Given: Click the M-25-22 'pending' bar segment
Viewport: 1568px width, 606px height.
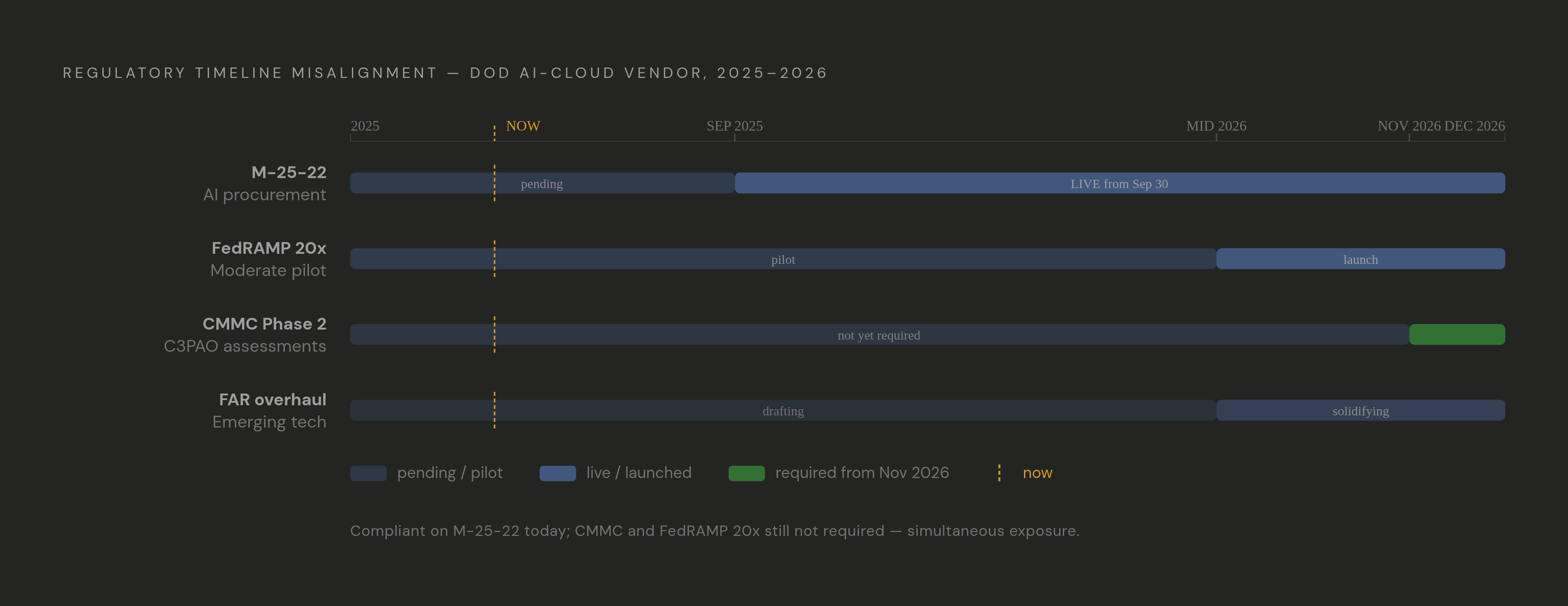Looking at the screenshot, I should coord(542,183).
